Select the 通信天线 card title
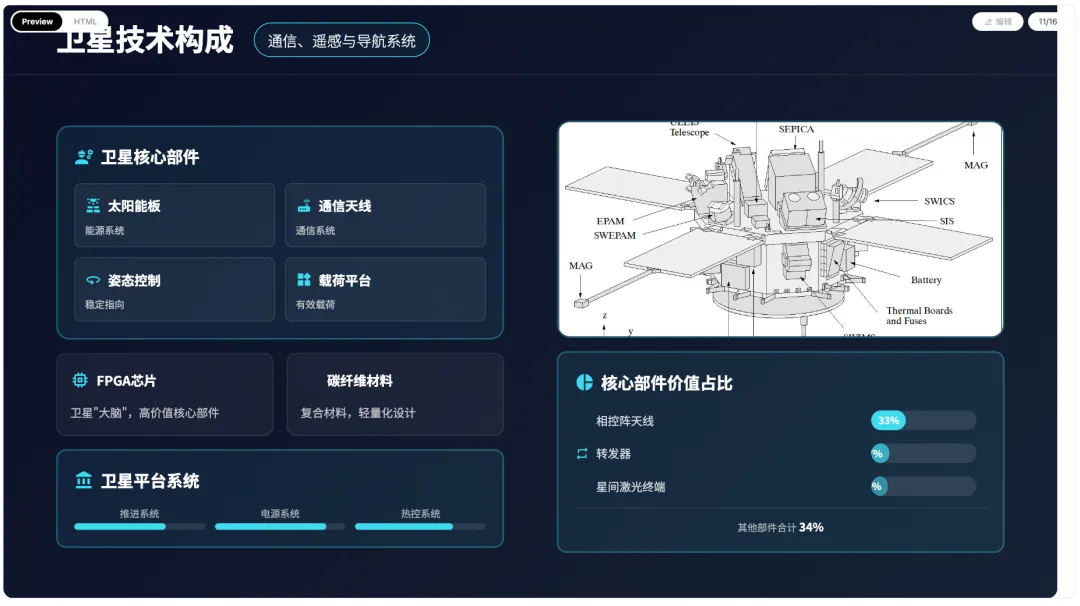Screen dimensions: 1080x606 [345, 206]
